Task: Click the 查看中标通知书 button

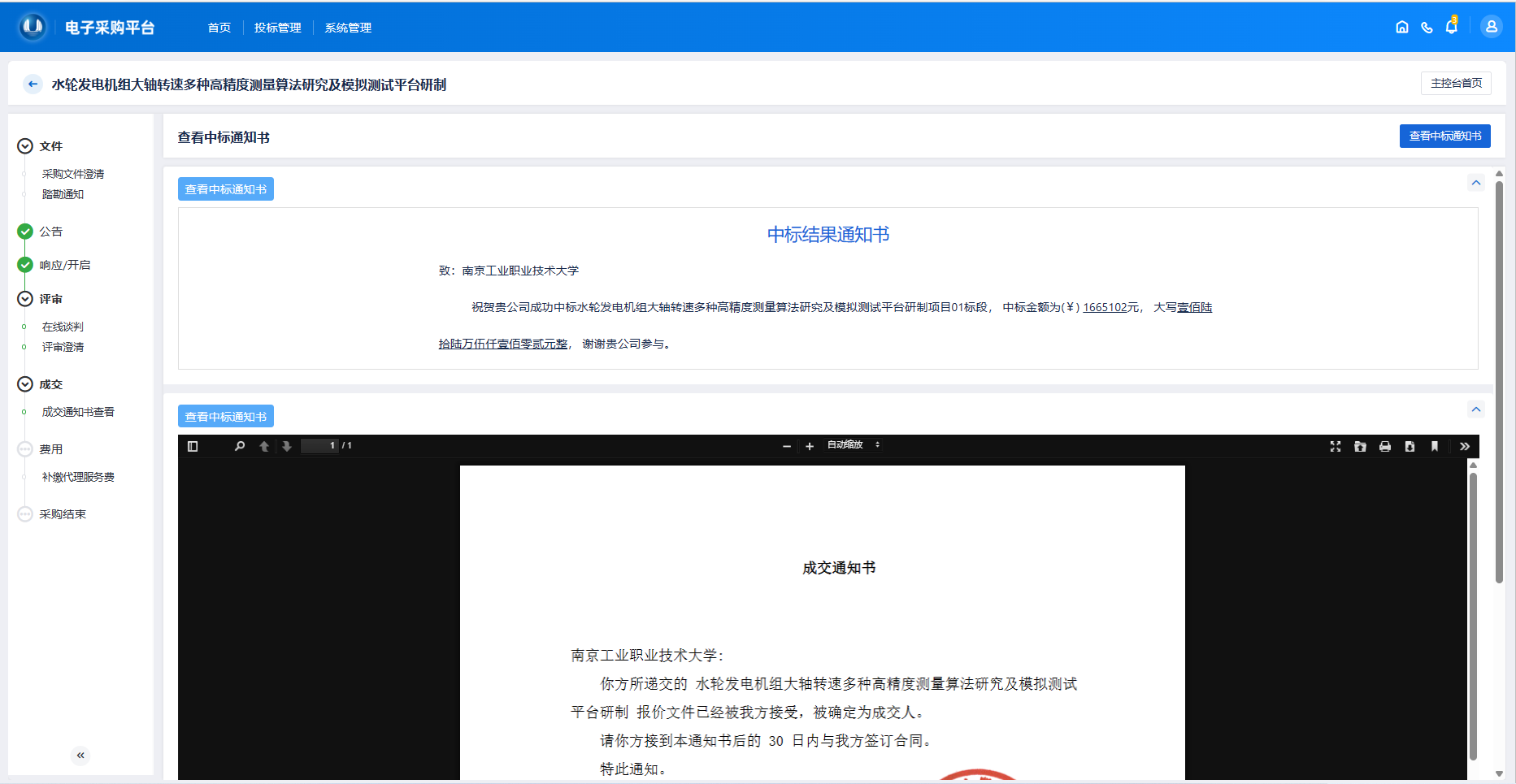Action: click(1445, 136)
